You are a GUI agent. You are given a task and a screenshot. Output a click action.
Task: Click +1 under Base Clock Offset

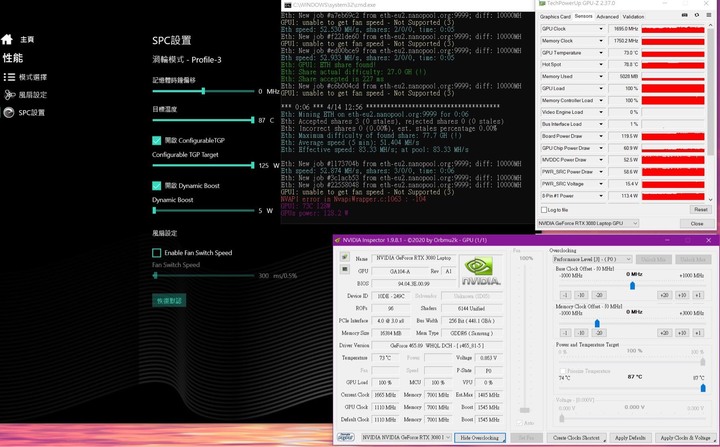click(x=698, y=295)
